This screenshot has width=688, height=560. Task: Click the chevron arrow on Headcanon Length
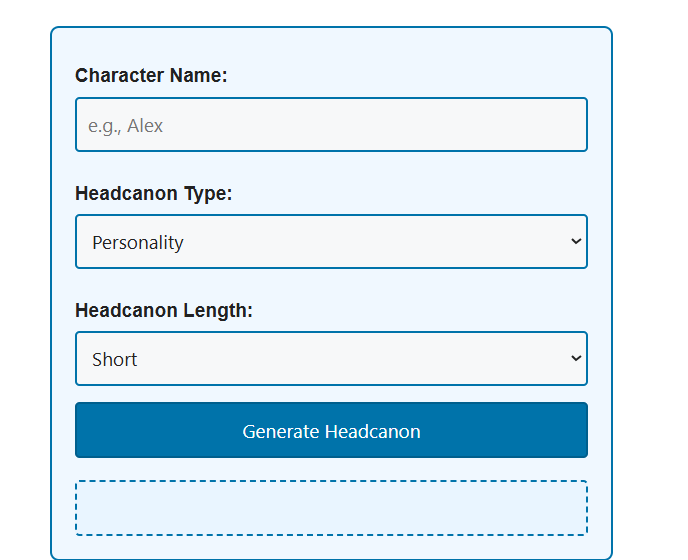575,359
